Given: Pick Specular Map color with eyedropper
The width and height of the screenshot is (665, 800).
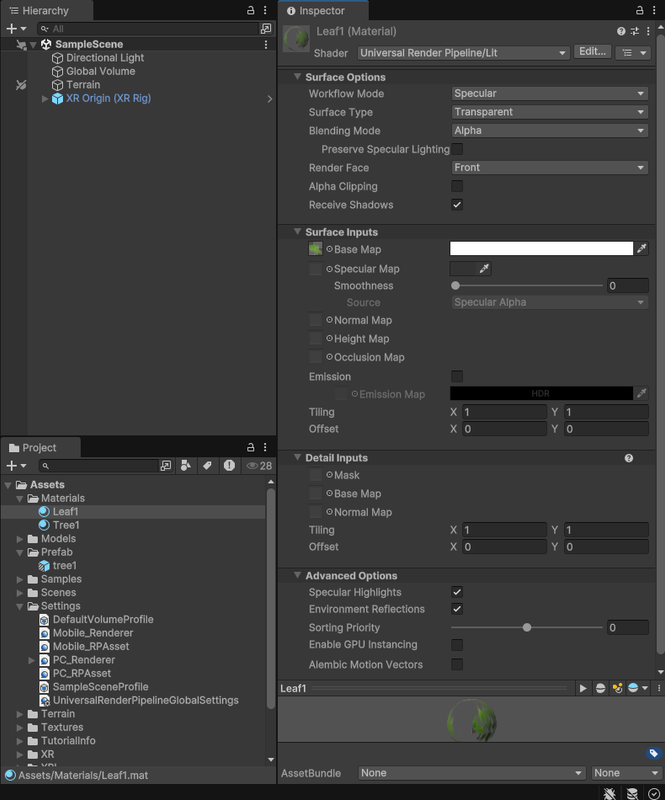Looking at the screenshot, I should pyautogui.click(x=484, y=268).
